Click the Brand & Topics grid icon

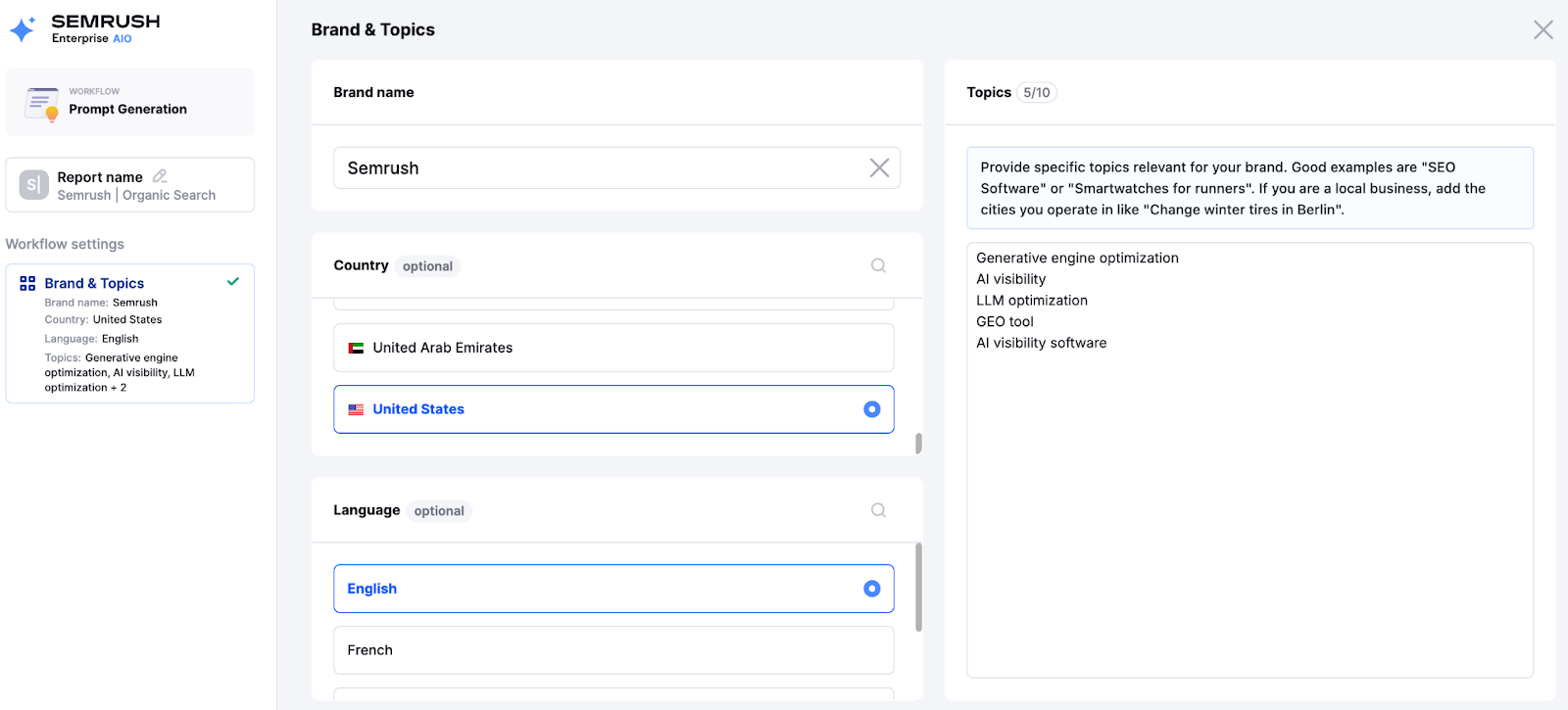coord(27,283)
